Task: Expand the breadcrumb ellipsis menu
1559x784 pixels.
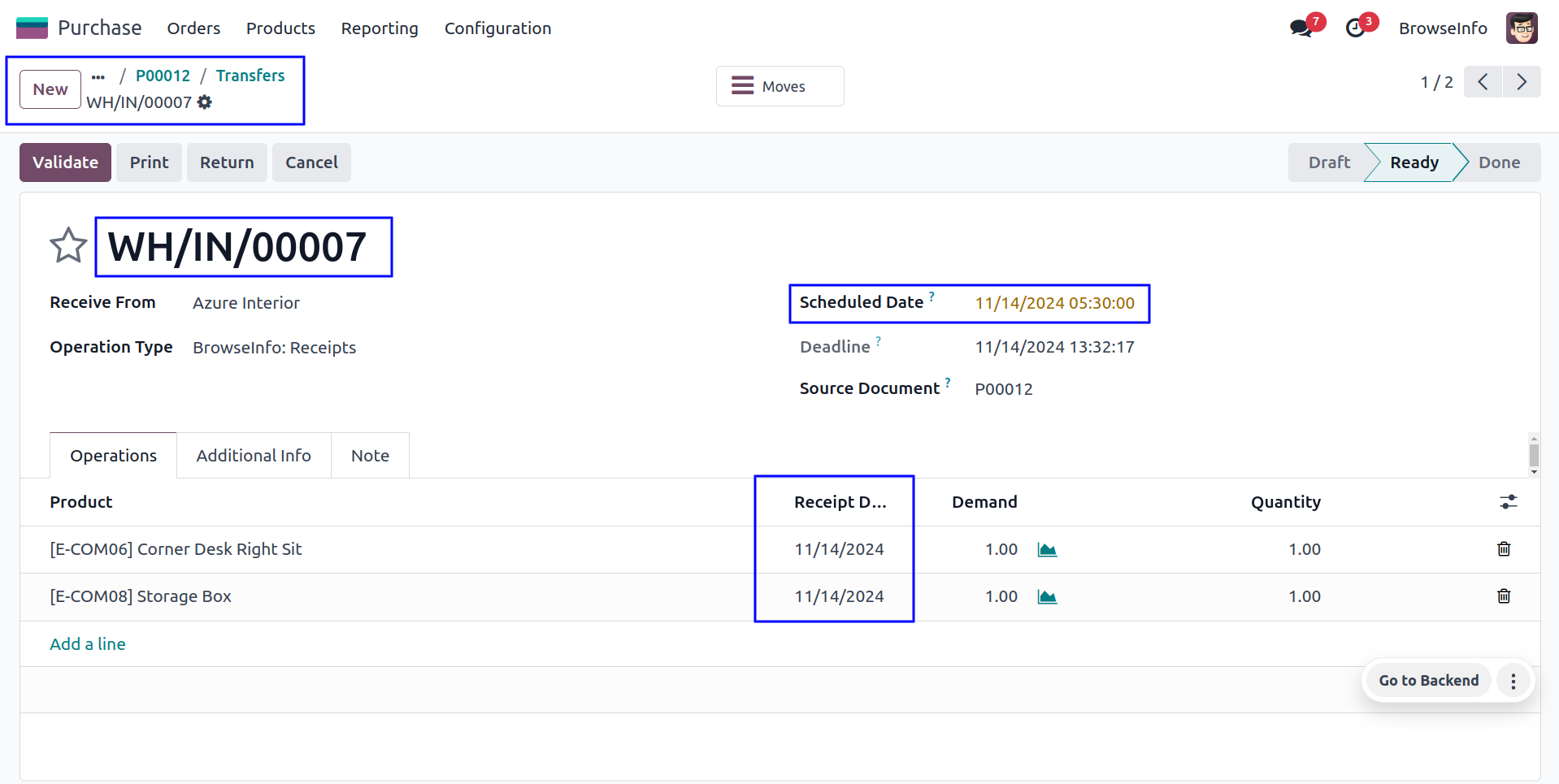Action: [98, 77]
